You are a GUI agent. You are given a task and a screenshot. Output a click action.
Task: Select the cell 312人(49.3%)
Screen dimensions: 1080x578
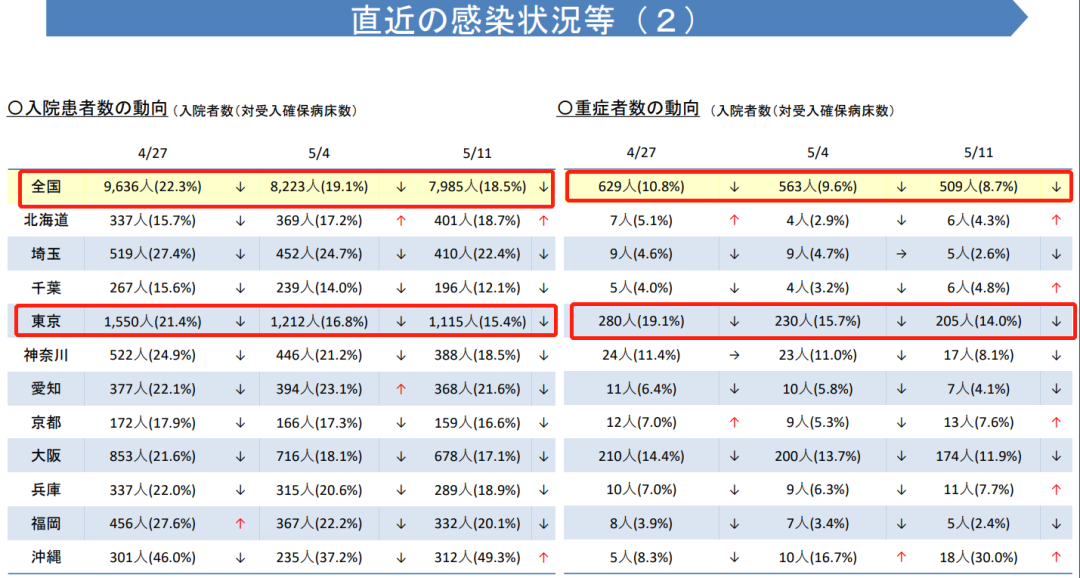click(478, 557)
